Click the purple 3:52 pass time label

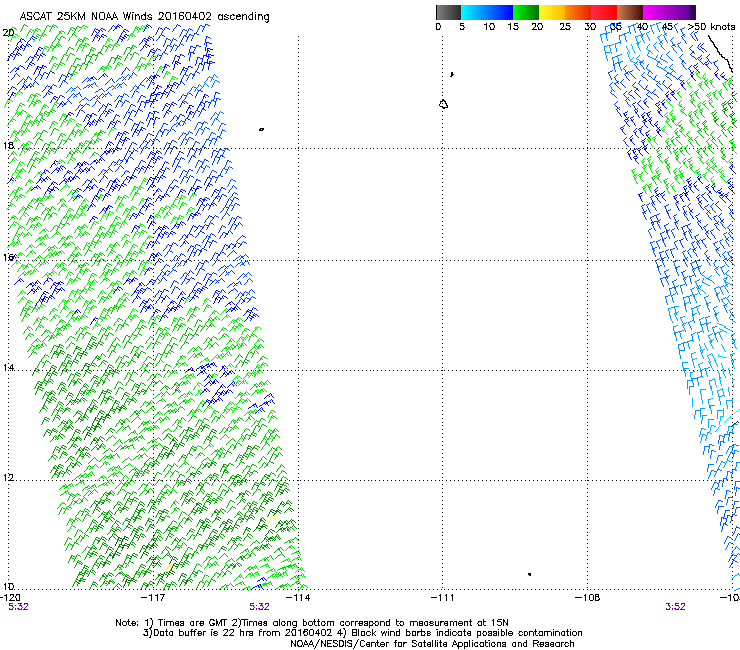click(x=675, y=607)
